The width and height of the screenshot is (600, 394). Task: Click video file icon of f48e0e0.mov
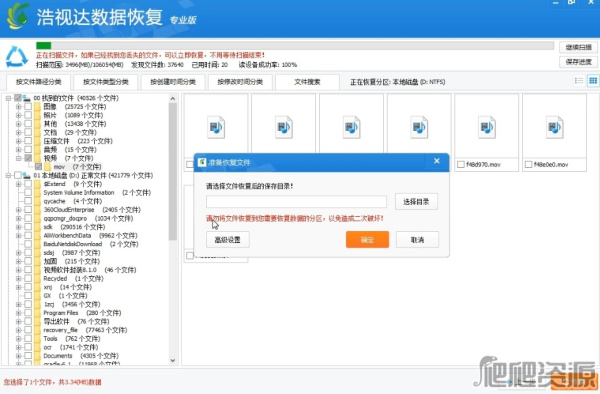[x=554, y=127]
